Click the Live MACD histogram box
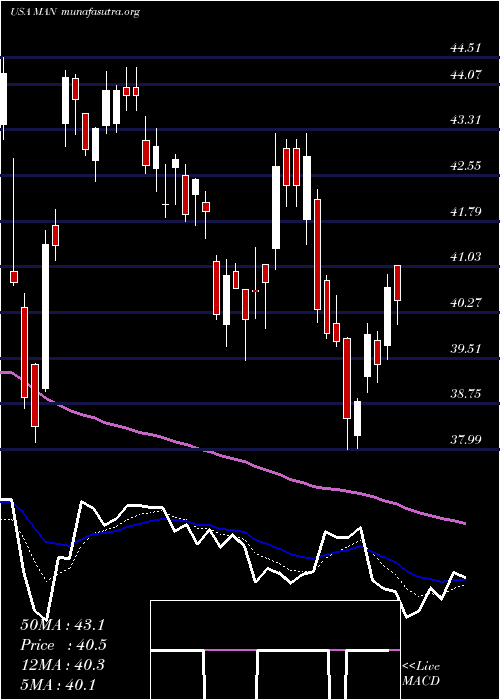Image resolution: width=500 pixels, height=700 pixels. [x=275, y=650]
